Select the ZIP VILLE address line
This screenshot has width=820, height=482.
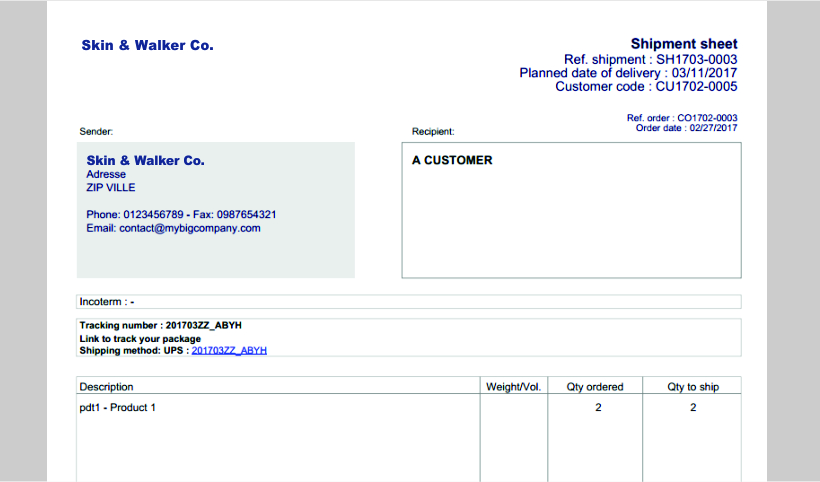click(111, 187)
